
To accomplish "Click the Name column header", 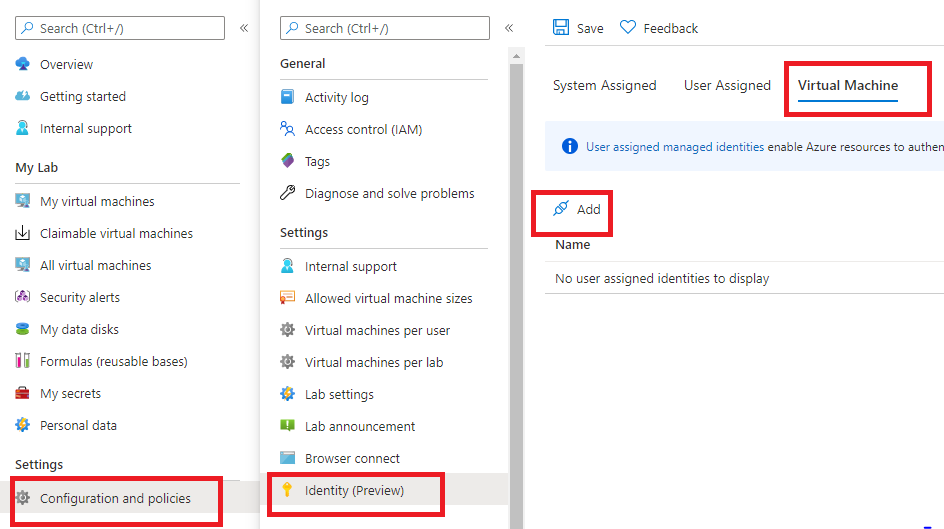I will pos(573,244).
